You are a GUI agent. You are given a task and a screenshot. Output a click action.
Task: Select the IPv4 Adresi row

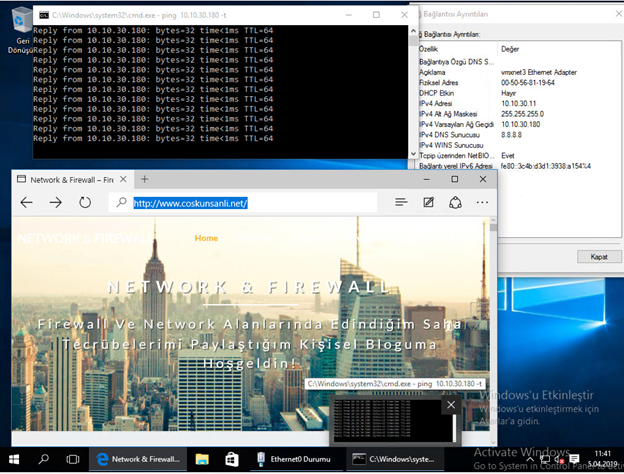tap(519, 103)
